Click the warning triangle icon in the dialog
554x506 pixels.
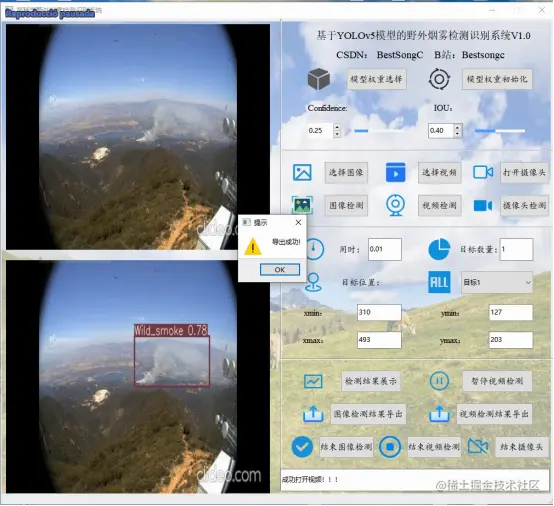253,247
